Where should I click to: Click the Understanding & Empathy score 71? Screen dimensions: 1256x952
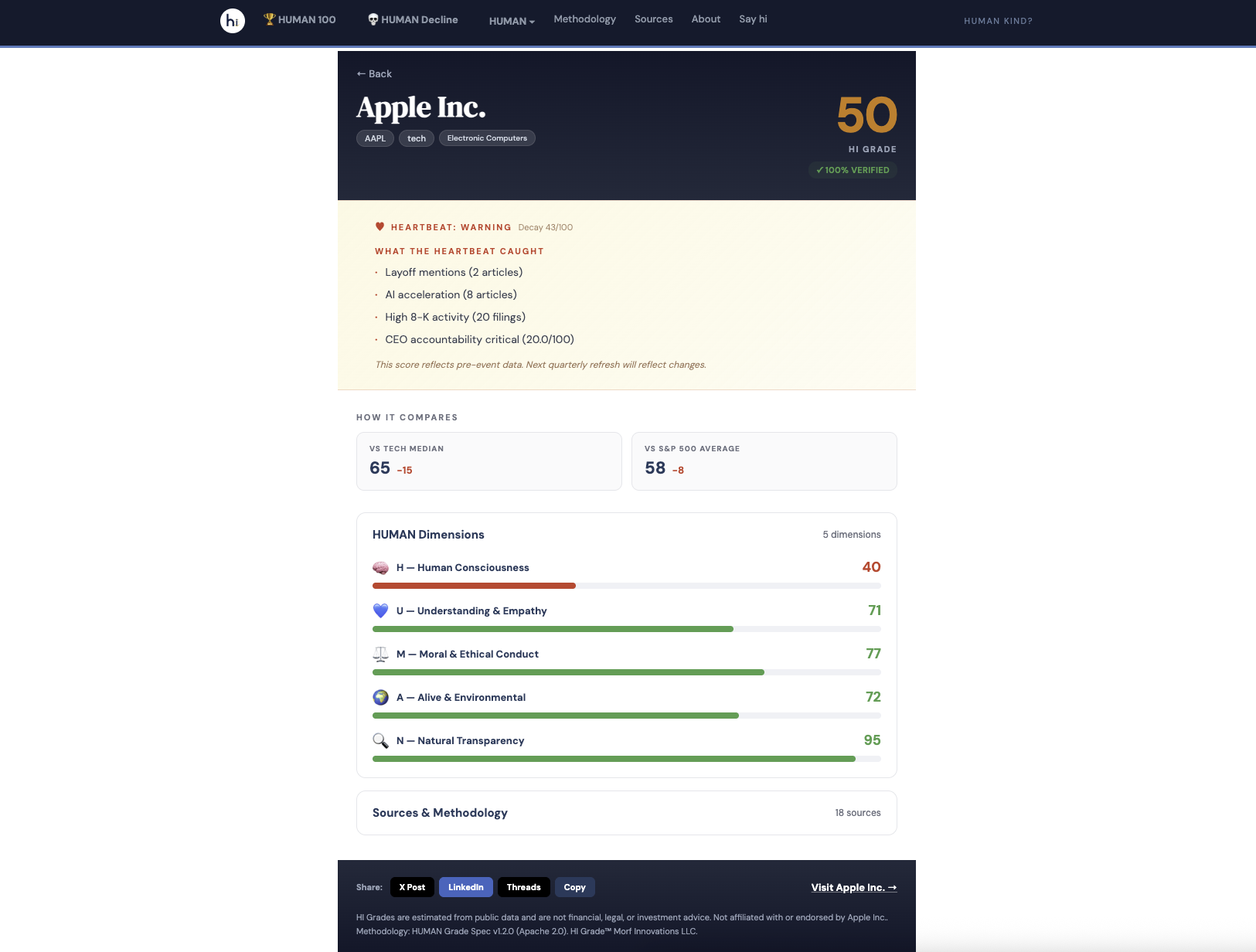pos(875,610)
